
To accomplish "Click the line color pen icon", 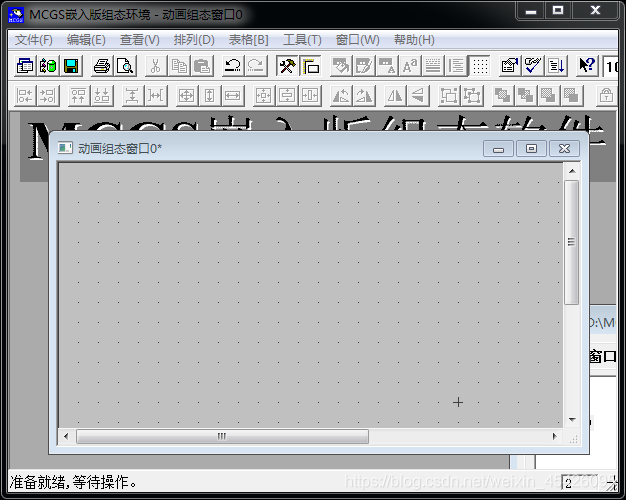I will click(x=364, y=66).
